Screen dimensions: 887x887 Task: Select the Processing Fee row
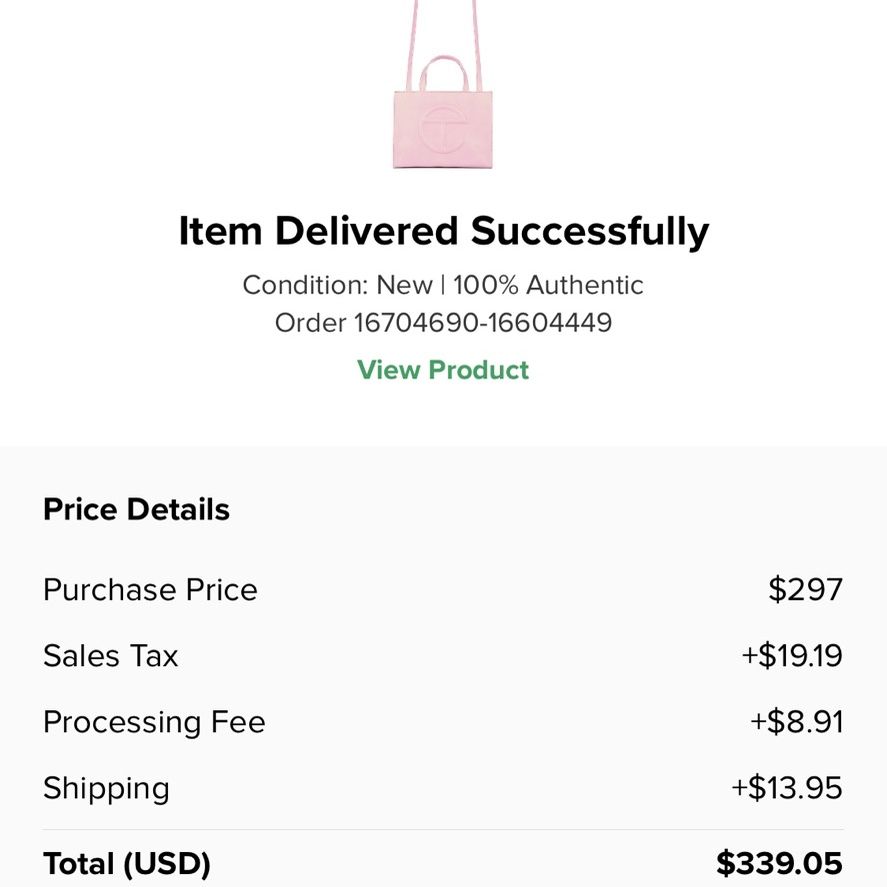pos(154,722)
